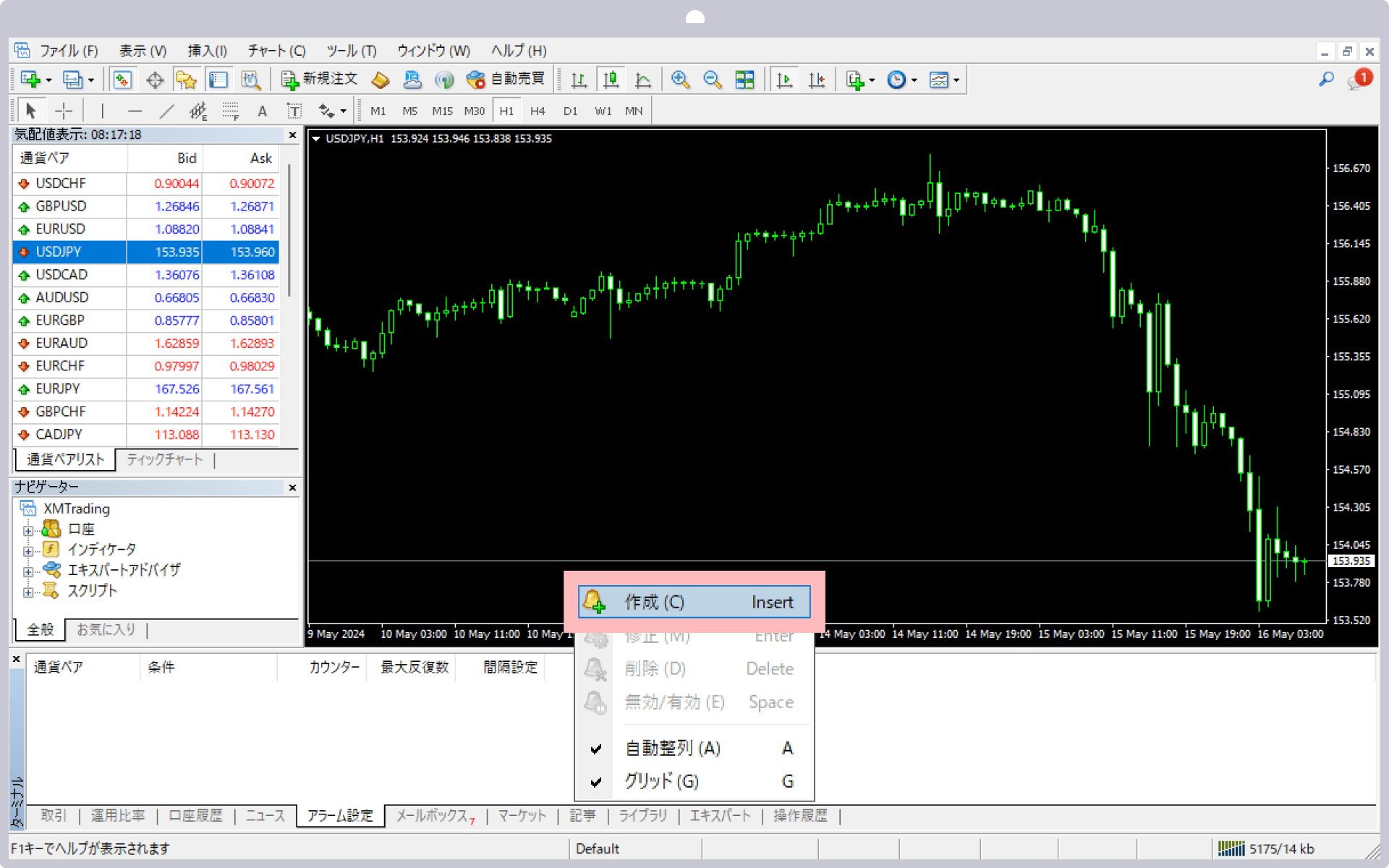The width and height of the screenshot is (1389, 868).
Task: Expand the 口座 tree node
Action: click(x=28, y=530)
